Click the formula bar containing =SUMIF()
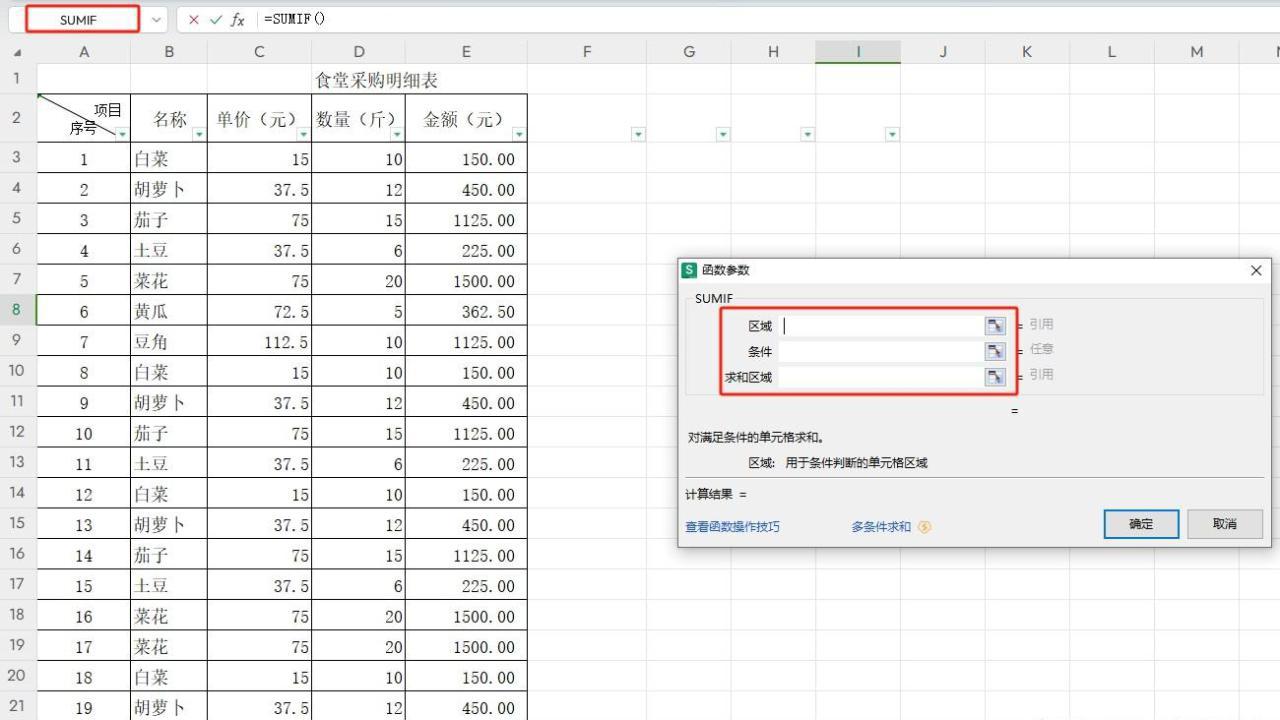Screen dimensions: 1280x720 [766, 20]
